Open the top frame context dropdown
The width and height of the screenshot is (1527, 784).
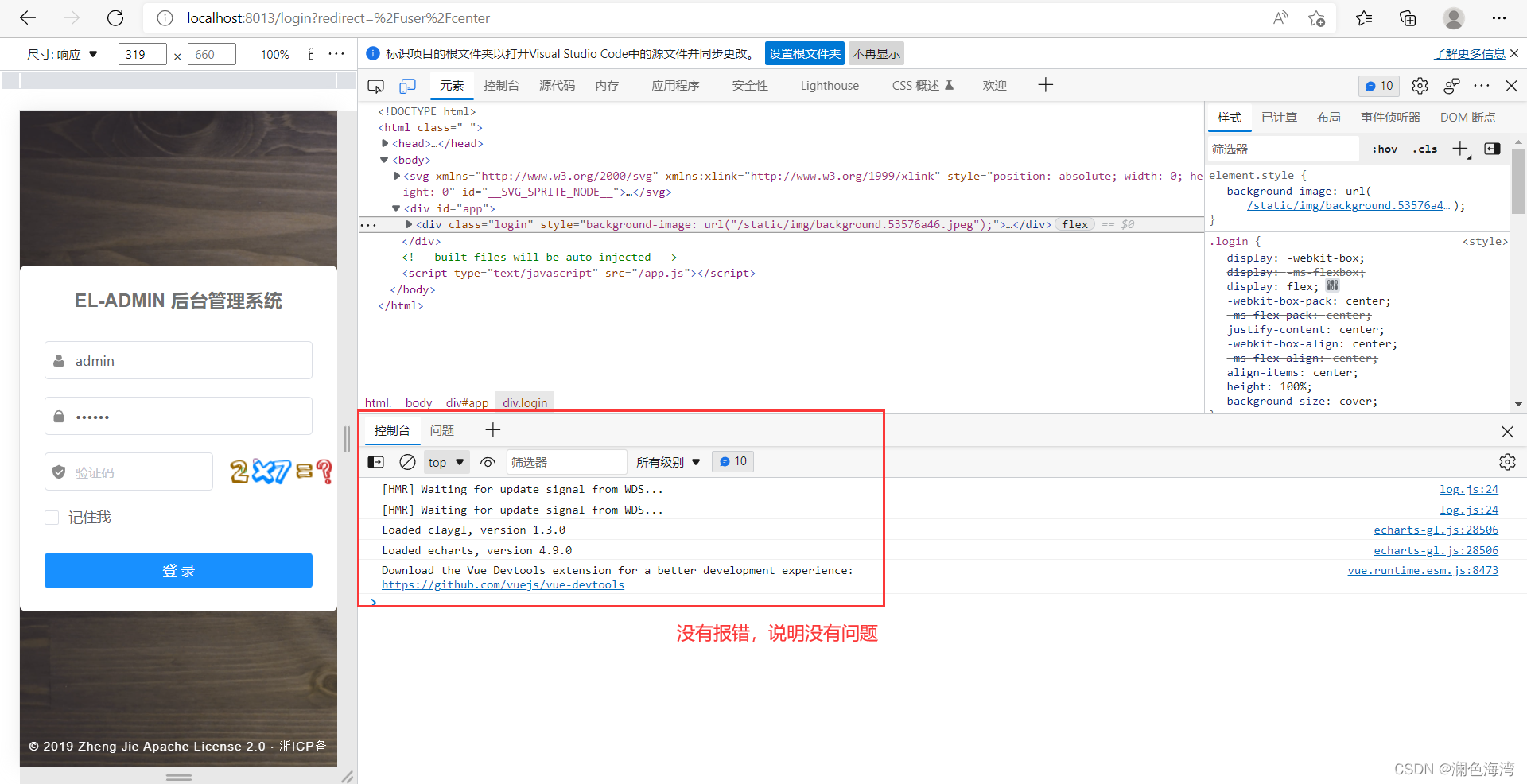(445, 461)
